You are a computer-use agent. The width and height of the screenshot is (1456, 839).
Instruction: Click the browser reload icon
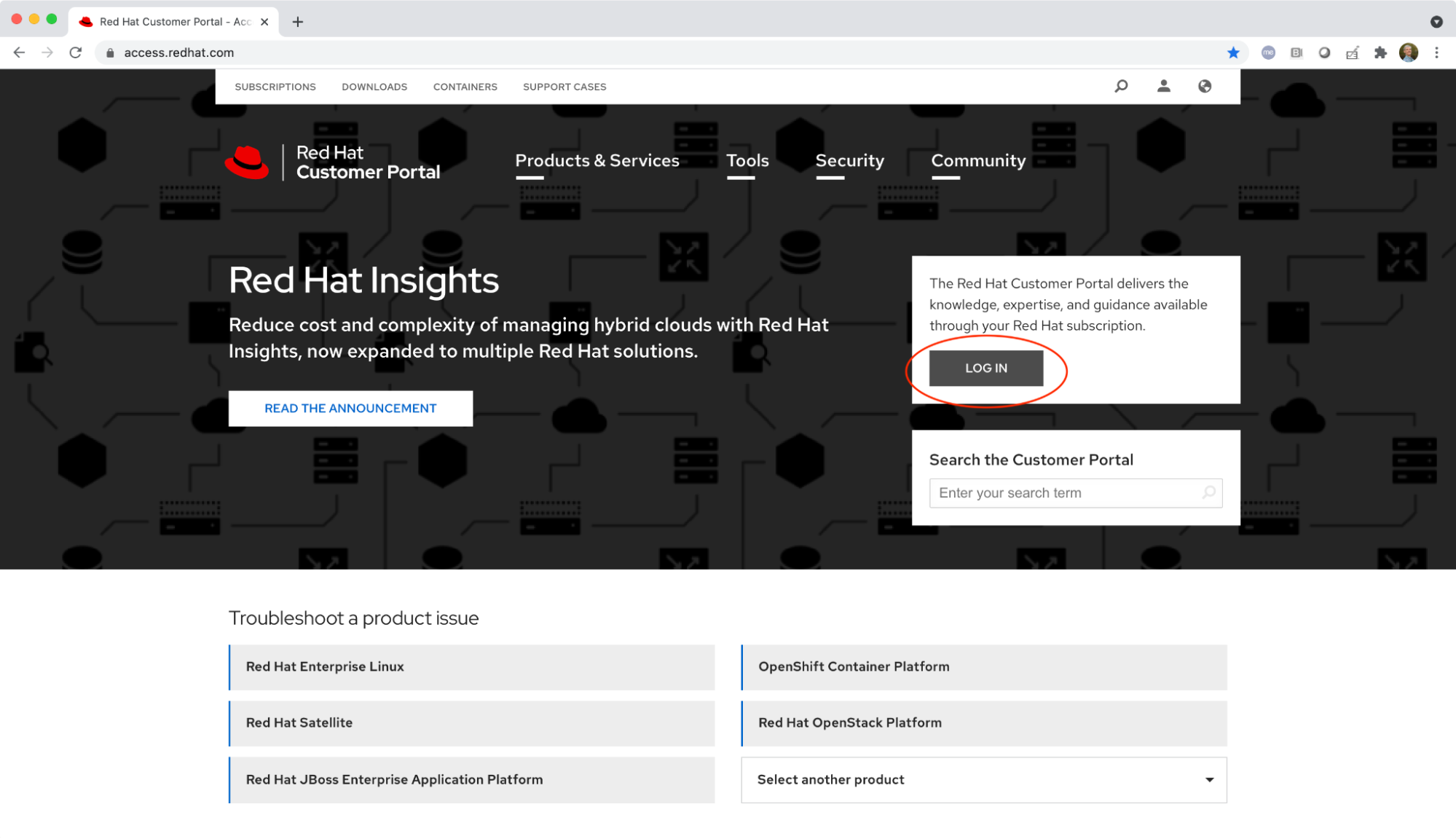(x=76, y=52)
